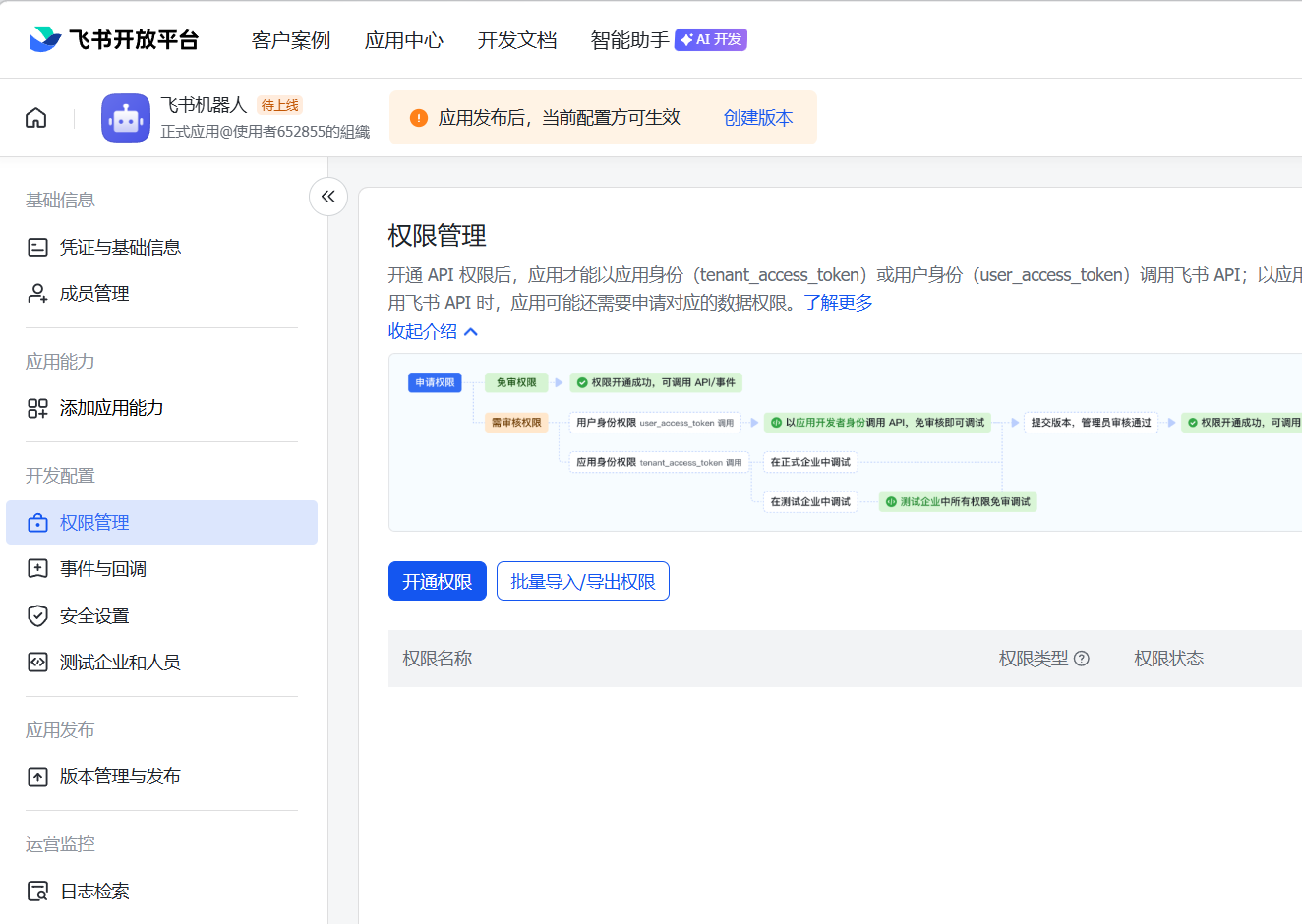Click 了解更多 link
Image resolution: width=1302 pixels, height=924 pixels.
click(838, 303)
